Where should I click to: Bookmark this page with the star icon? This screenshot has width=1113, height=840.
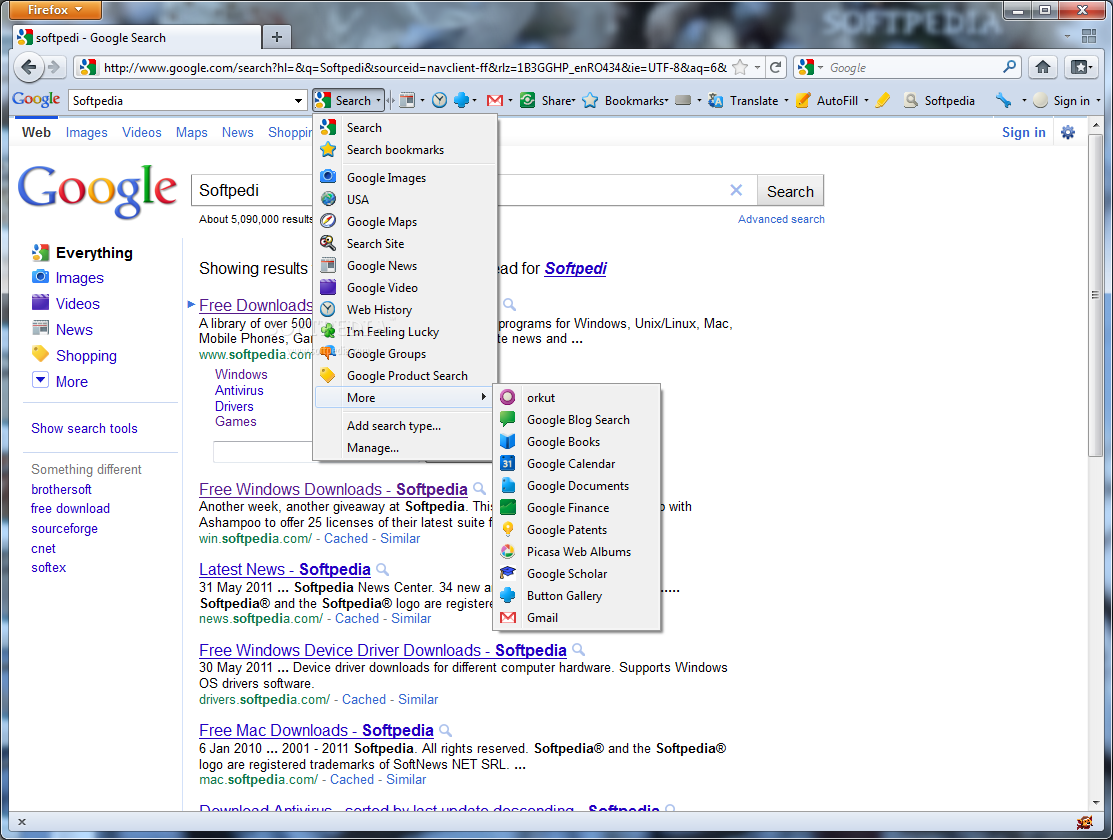coord(740,67)
